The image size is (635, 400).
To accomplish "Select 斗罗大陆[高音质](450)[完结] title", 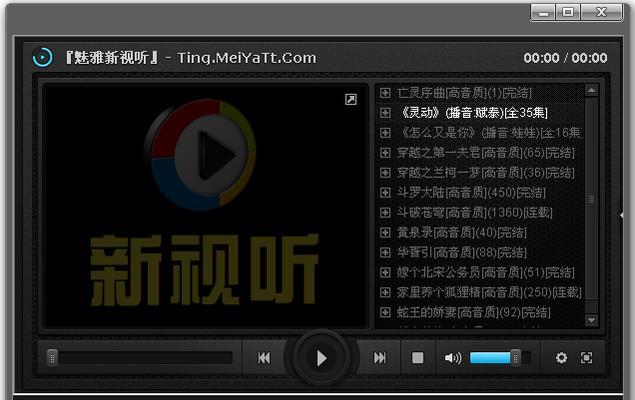I will (x=471, y=192).
